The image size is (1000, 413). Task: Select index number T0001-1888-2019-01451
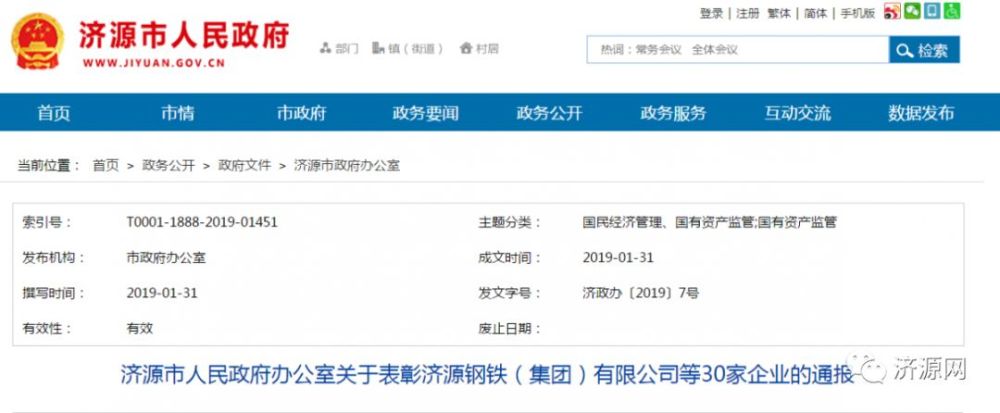coord(202,222)
